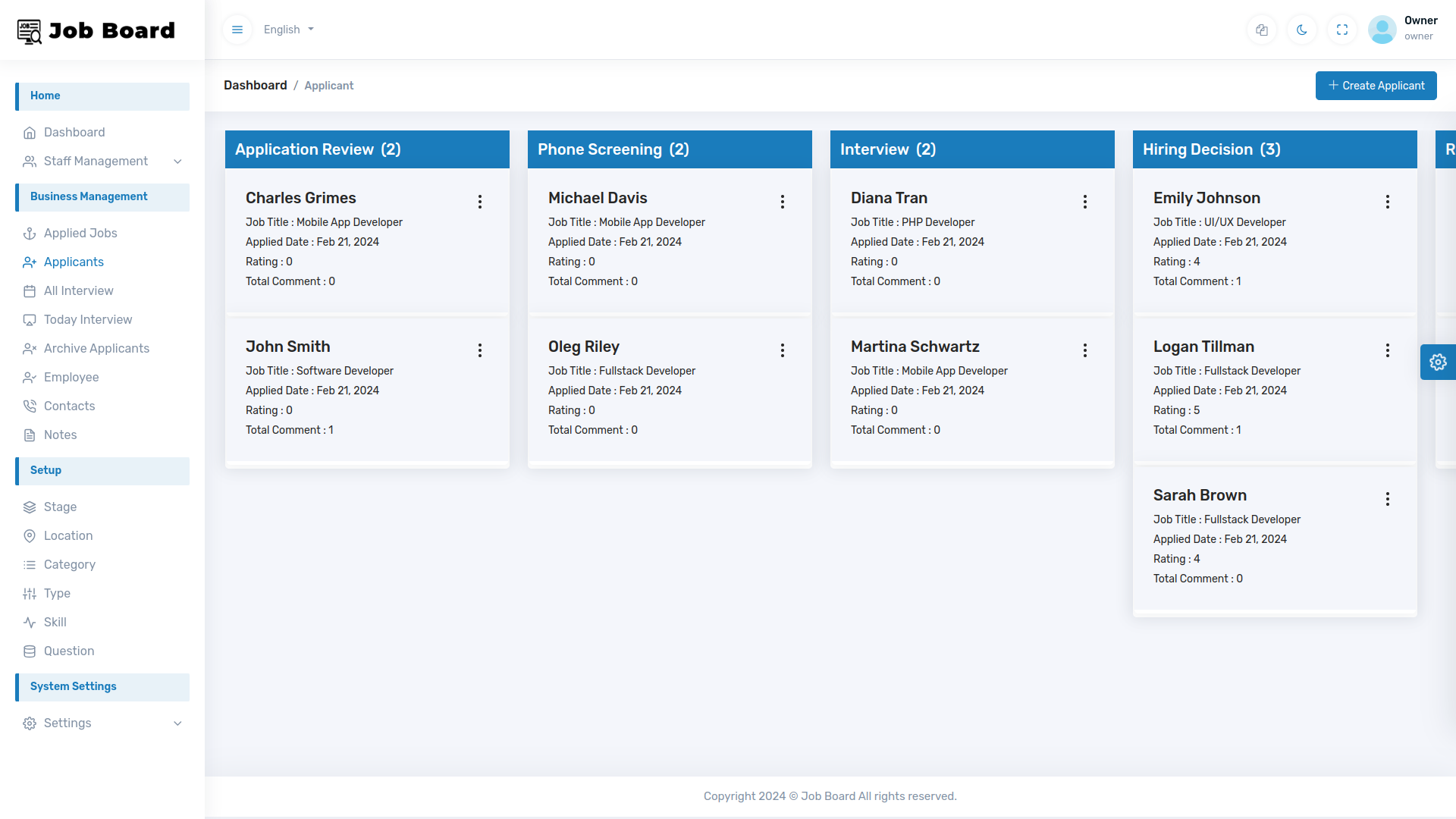Open Home from the sidebar
Screen dimensions: 1456x819
coord(45,96)
